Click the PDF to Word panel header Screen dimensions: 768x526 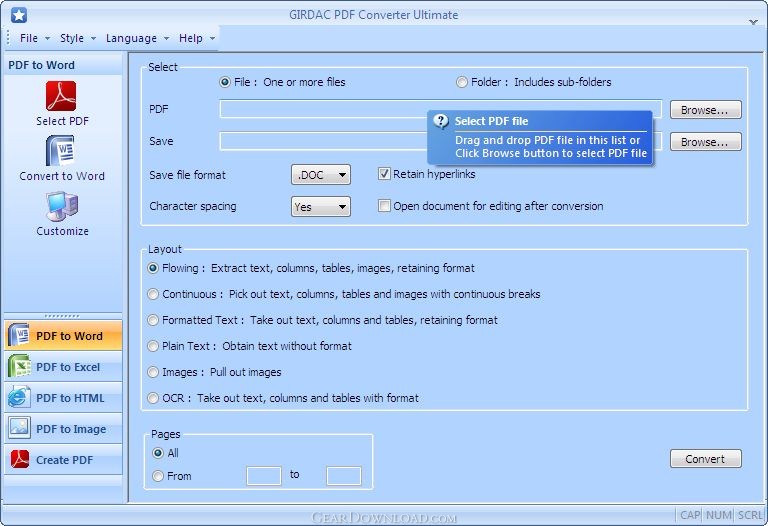[x=63, y=65]
